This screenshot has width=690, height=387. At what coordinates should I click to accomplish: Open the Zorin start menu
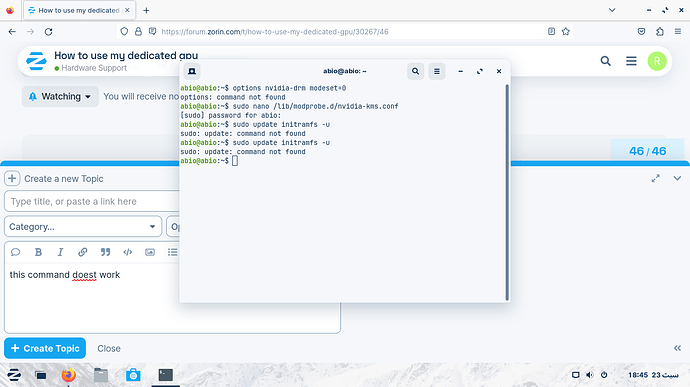tap(14, 375)
